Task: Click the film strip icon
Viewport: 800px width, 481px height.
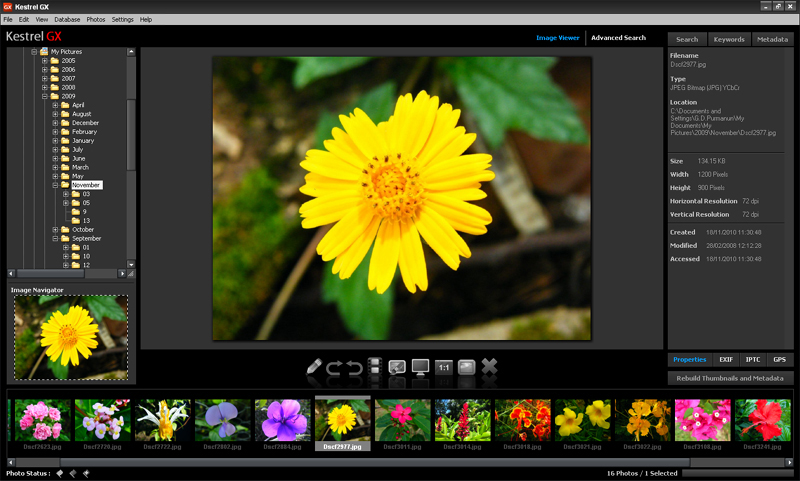Action: point(375,368)
